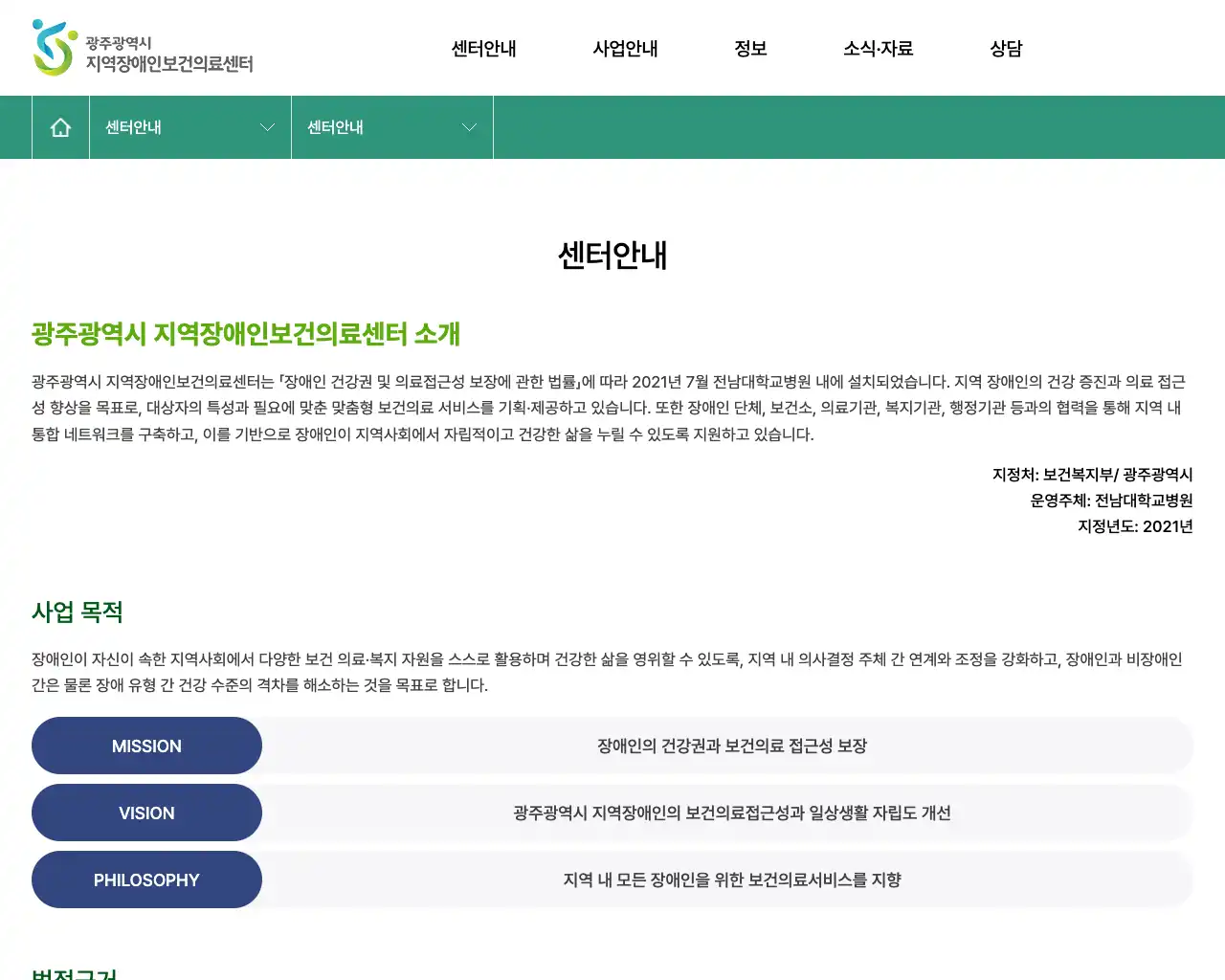Open the 센터안내 top menu

click(x=484, y=49)
